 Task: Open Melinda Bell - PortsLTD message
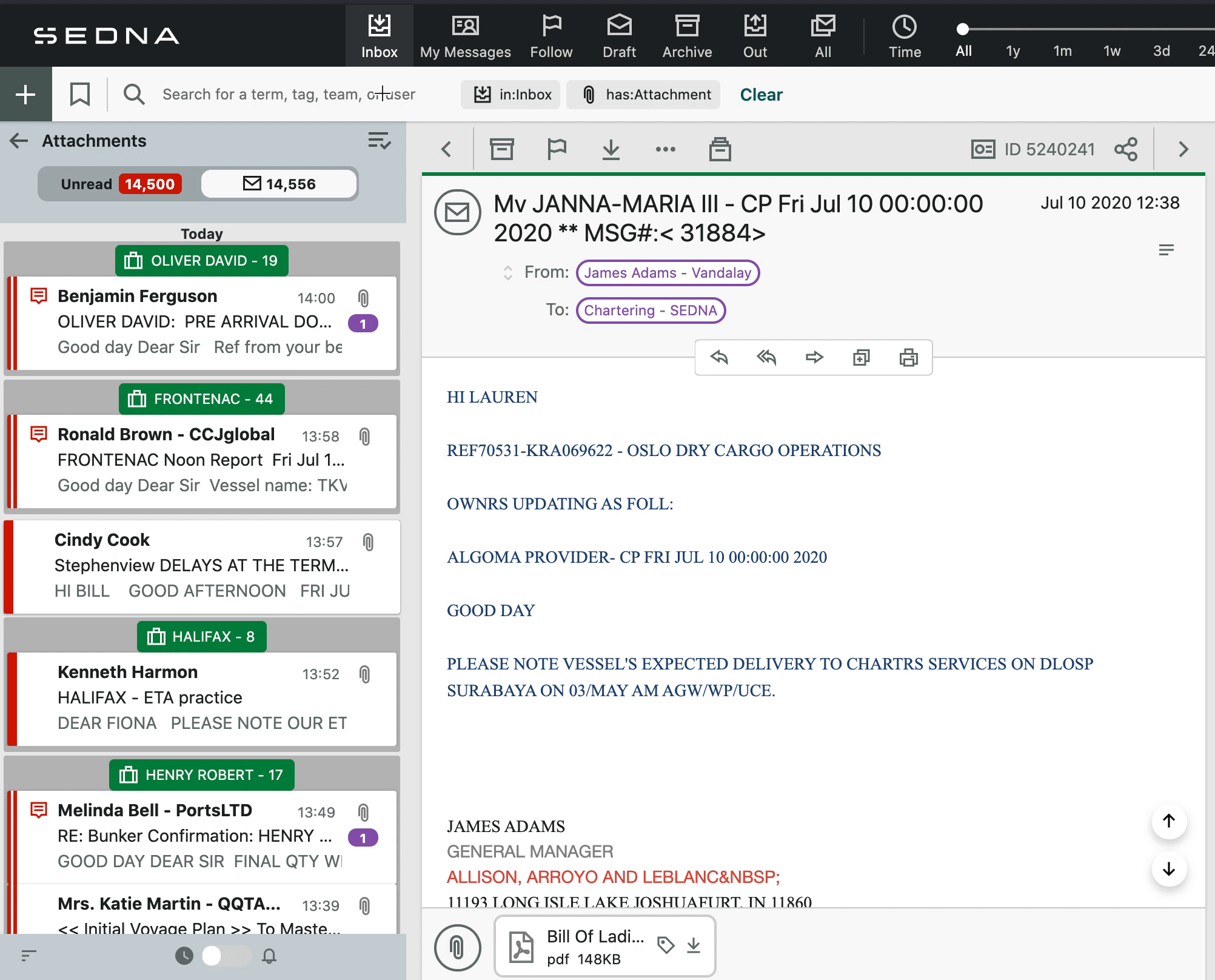203,837
